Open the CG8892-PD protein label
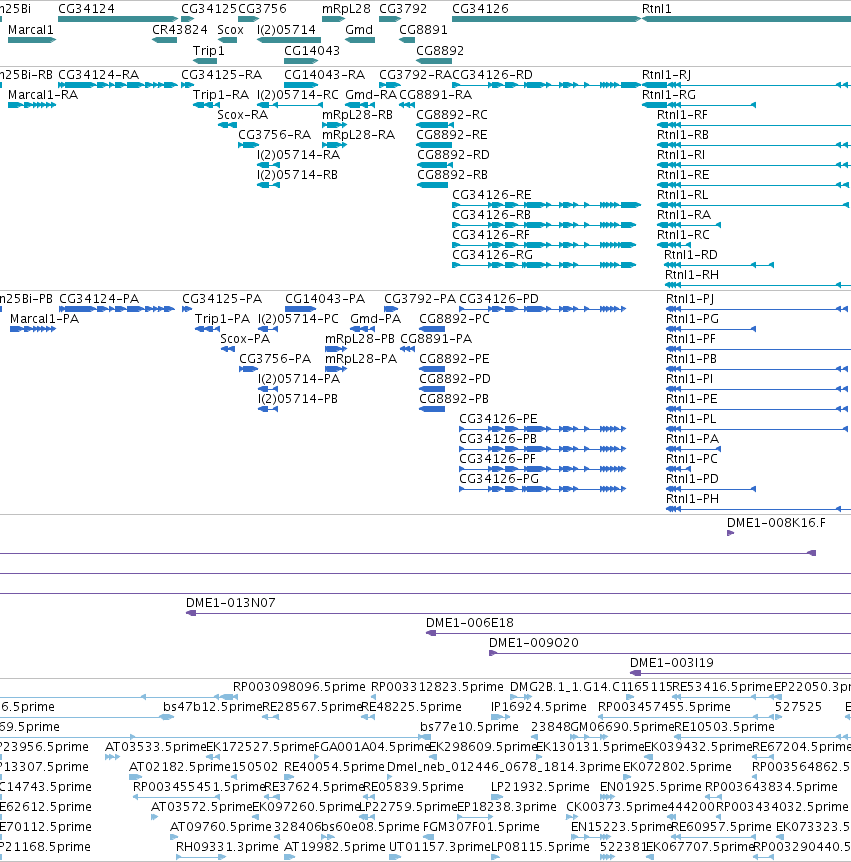851x862 pixels. pyautogui.click(x=455, y=379)
